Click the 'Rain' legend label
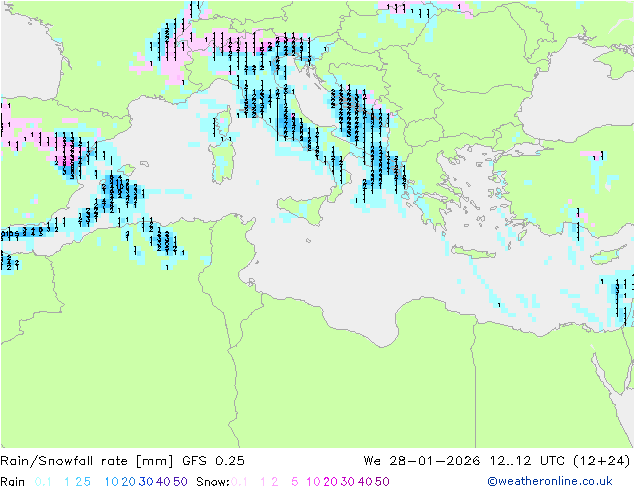This screenshot has width=634, height=490. [13, 482]
